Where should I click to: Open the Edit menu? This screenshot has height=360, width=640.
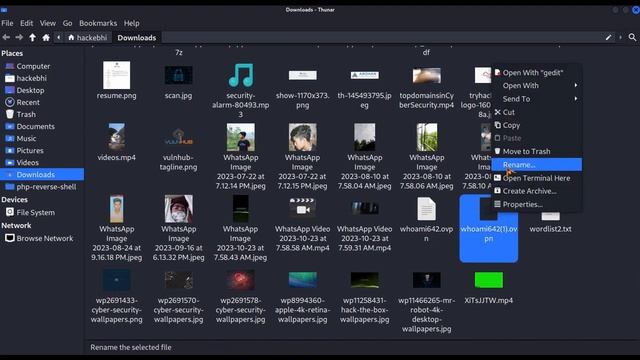pyautogui.click(x=27, y=23)
